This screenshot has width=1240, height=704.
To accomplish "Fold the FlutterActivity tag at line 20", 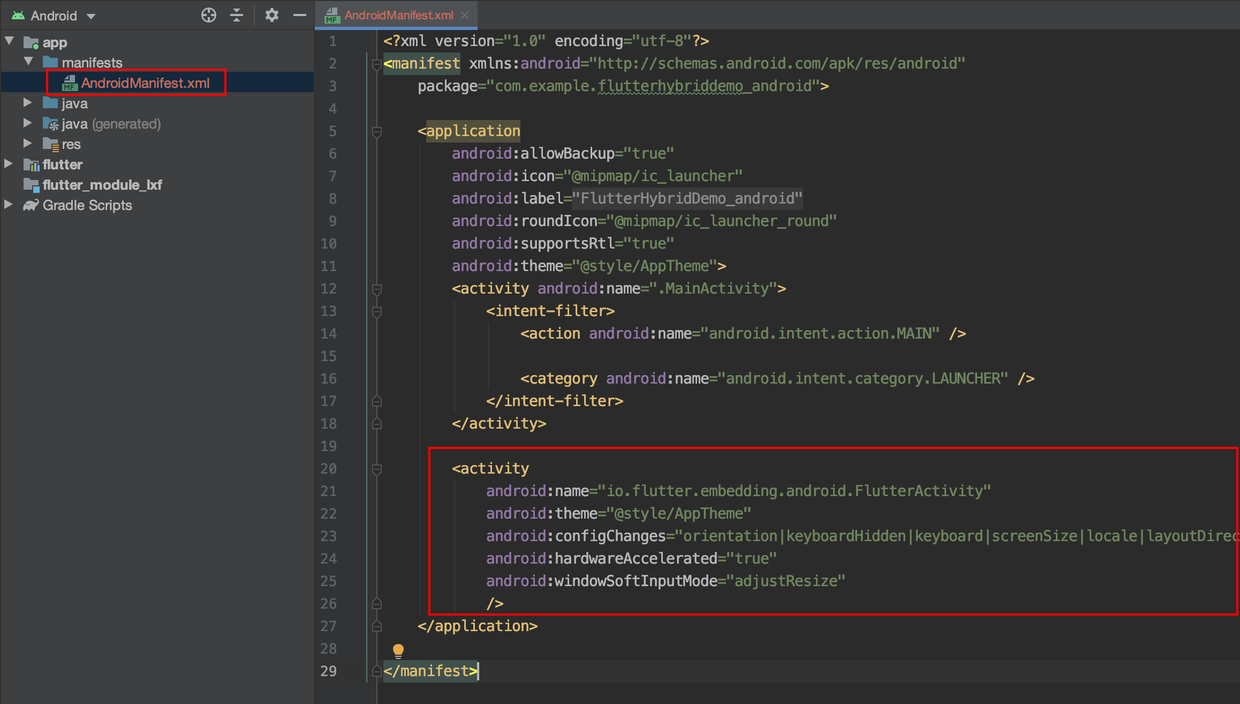I will pyautogui.click(x=377, y=468).
